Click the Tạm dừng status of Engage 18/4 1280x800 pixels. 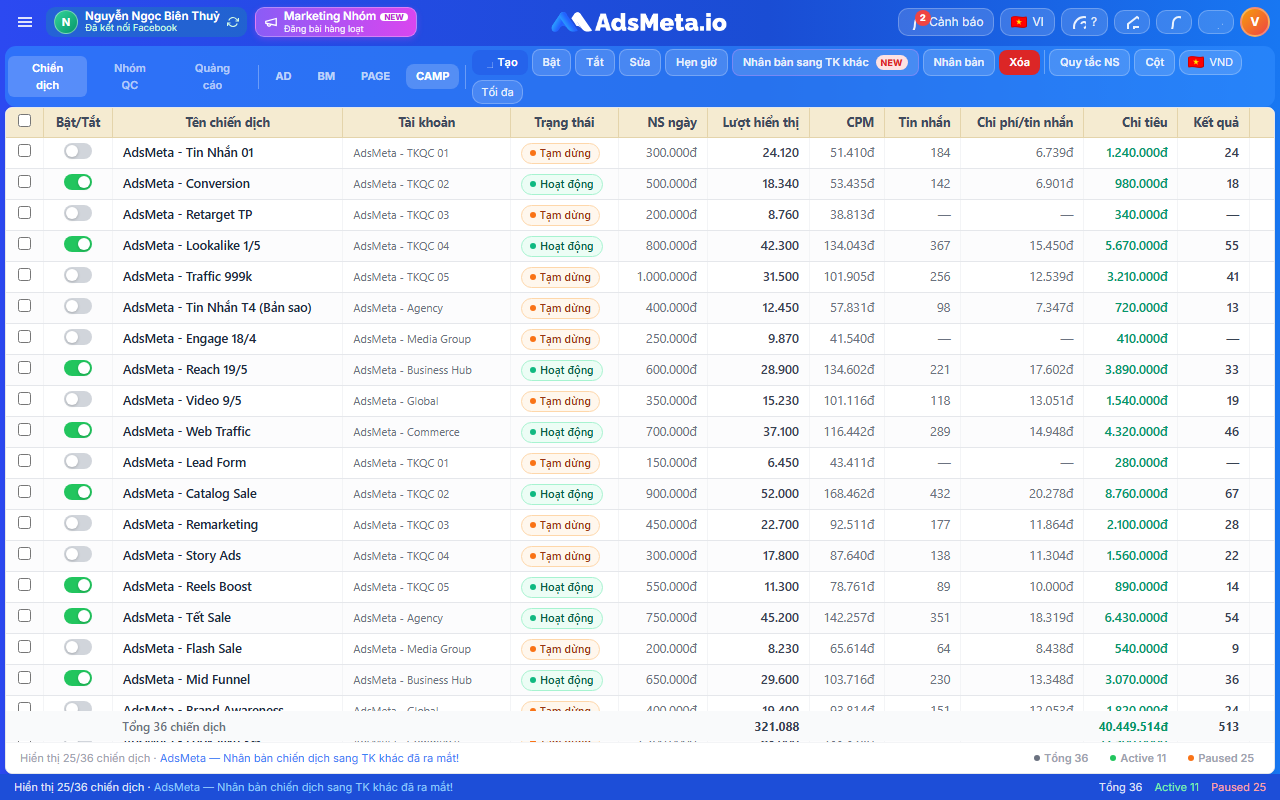coord(560,339)
